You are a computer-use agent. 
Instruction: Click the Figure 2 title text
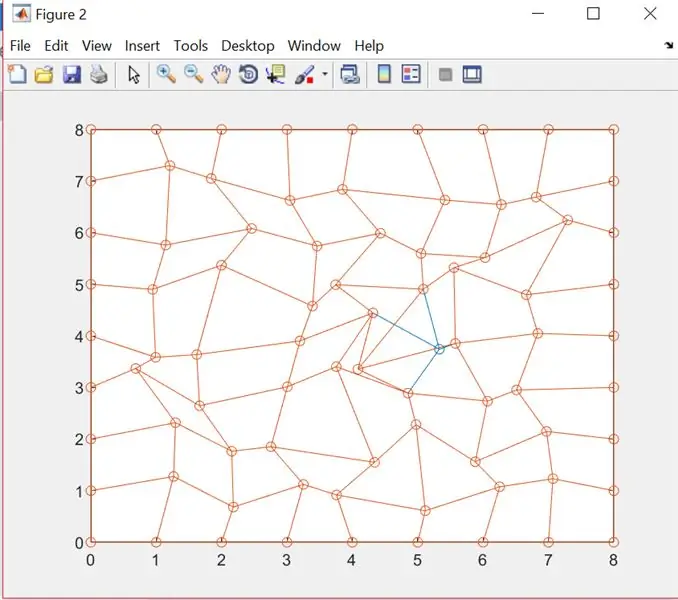click(x=61, y=15)
